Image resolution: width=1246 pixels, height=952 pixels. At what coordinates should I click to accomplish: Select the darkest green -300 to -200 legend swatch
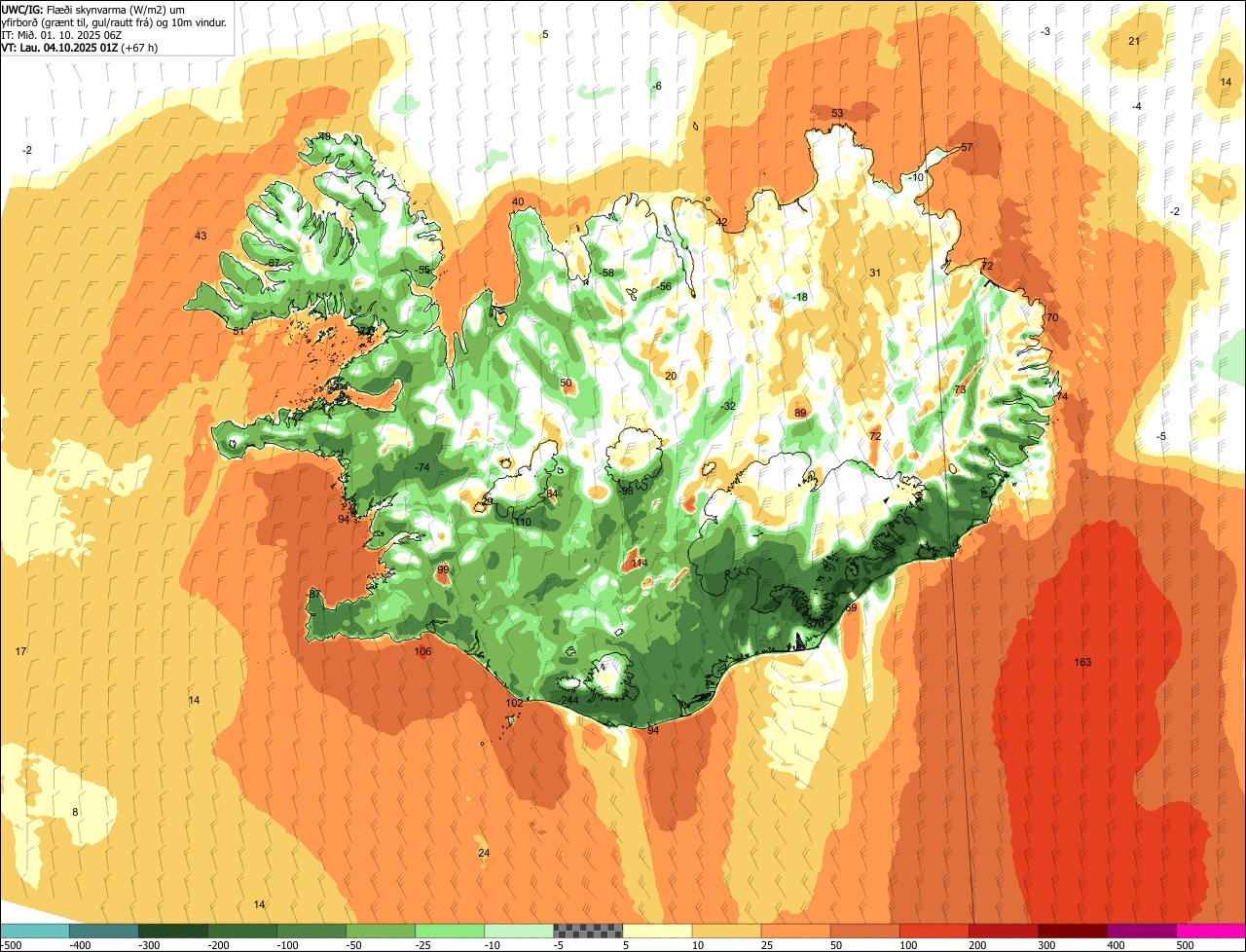point(173,931)
